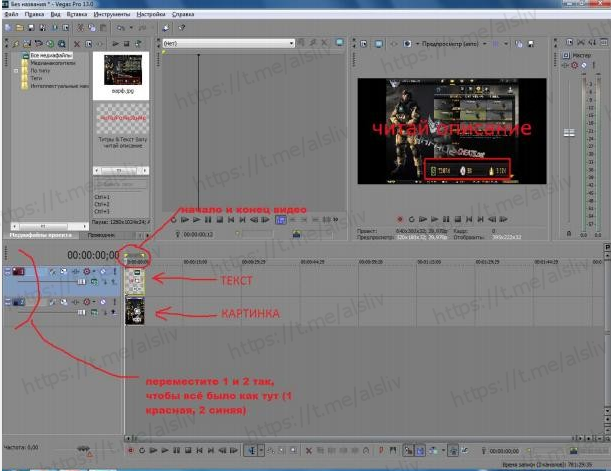611x471 pixels.
Task: Click red X remove media icon
Action: [79, 44]
